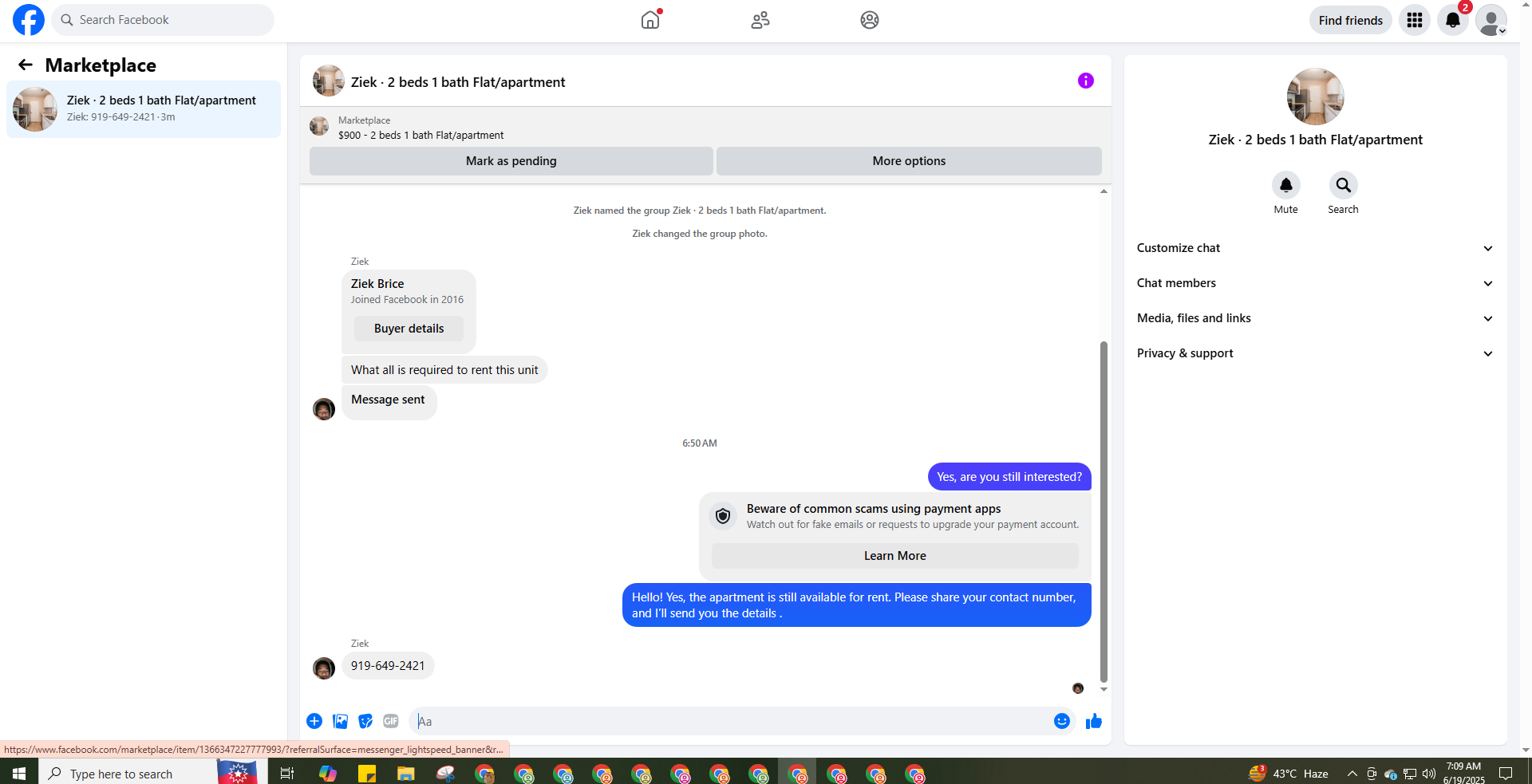The width and height of the screenshot is (1532, 784).
Task: Click the taskbar clock showing 7:09 AM
Action: click(1463, 773)
